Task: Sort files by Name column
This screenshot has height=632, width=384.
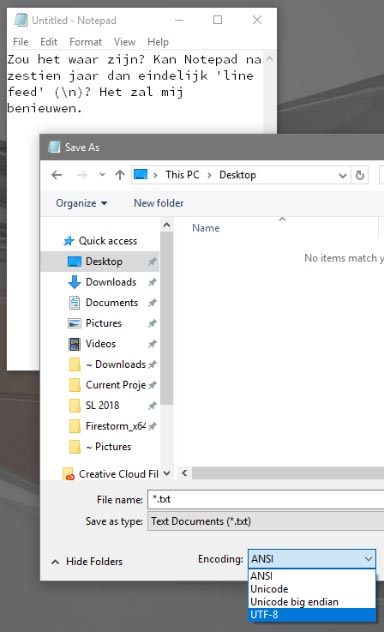Action: [x=205, y=228]
